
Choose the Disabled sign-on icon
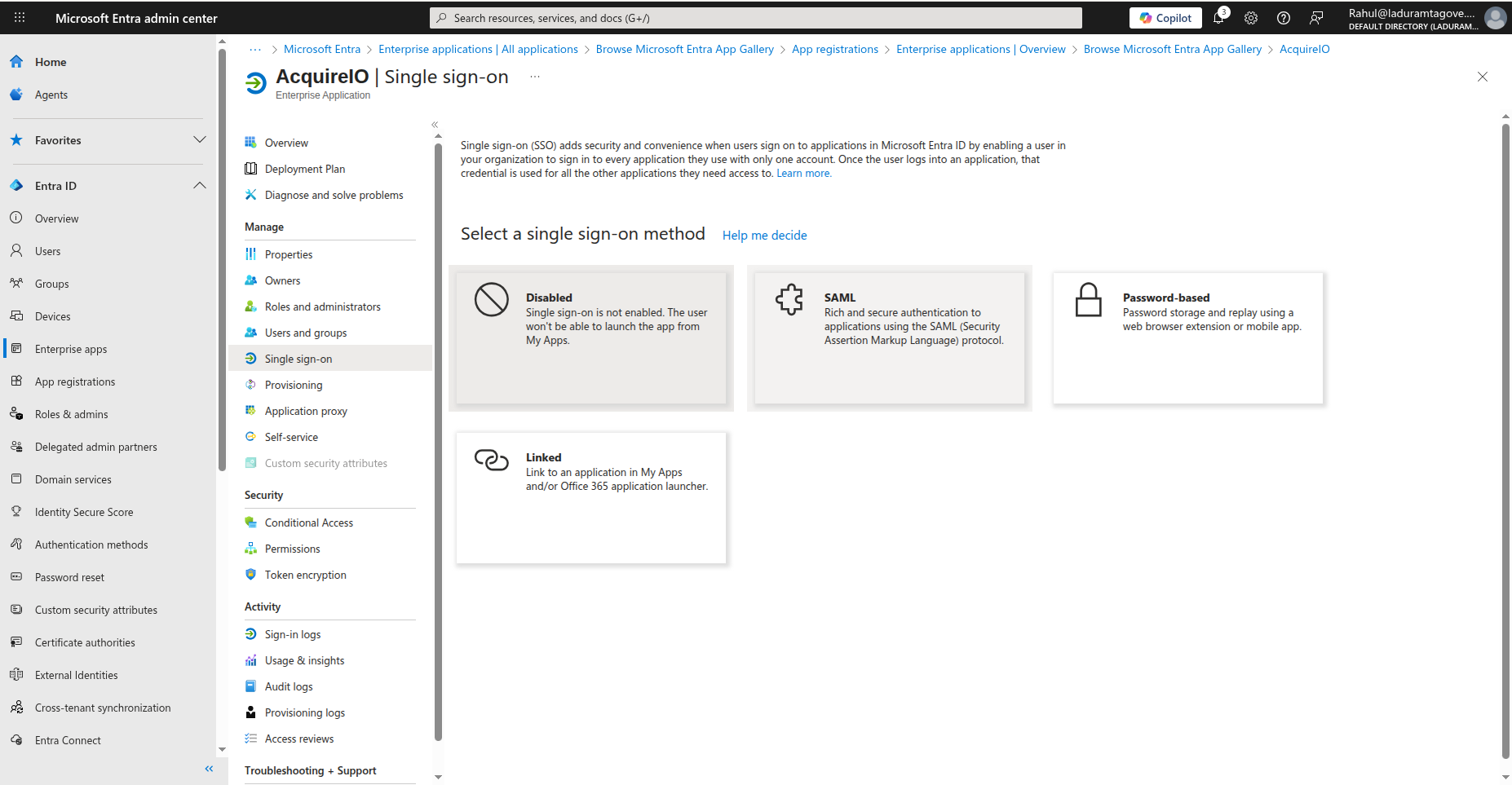click(491, 300)
